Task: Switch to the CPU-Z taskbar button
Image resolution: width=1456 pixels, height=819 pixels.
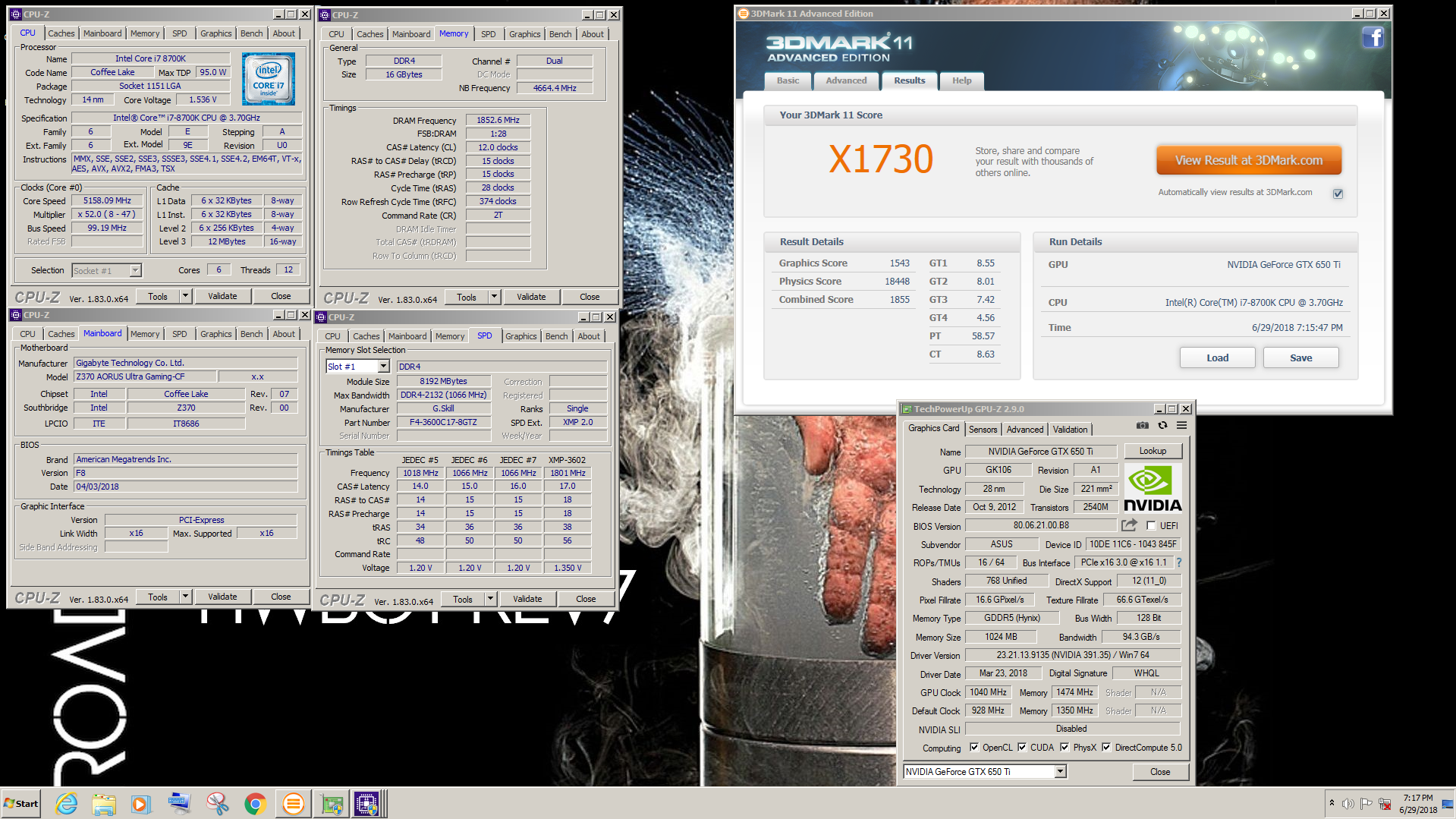Action: click(x=368, y=804)
